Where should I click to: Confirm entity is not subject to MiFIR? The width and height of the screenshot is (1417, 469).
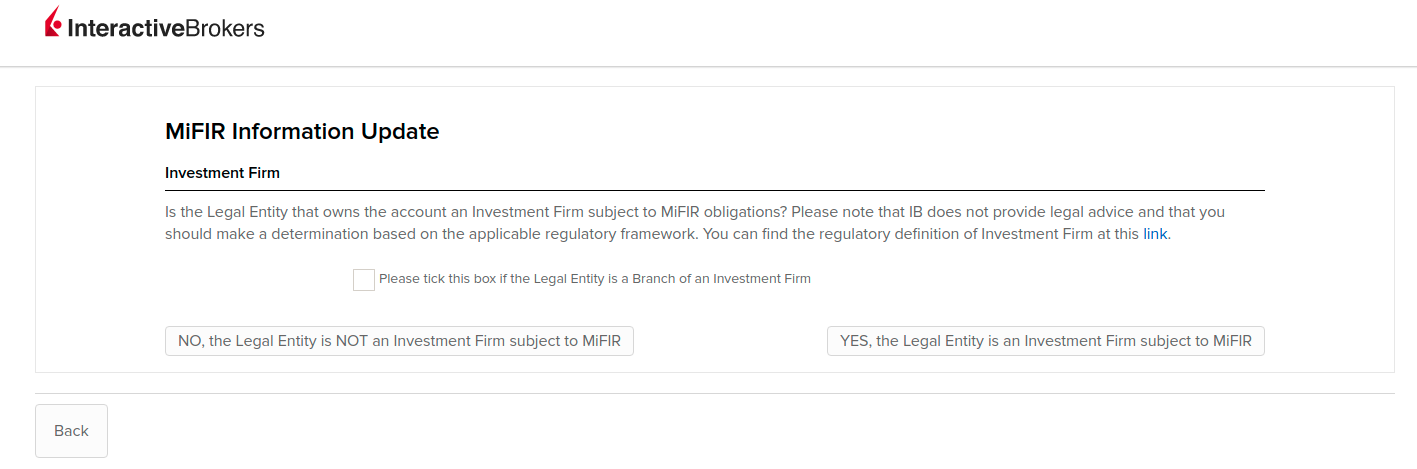[x=399, y=341]
